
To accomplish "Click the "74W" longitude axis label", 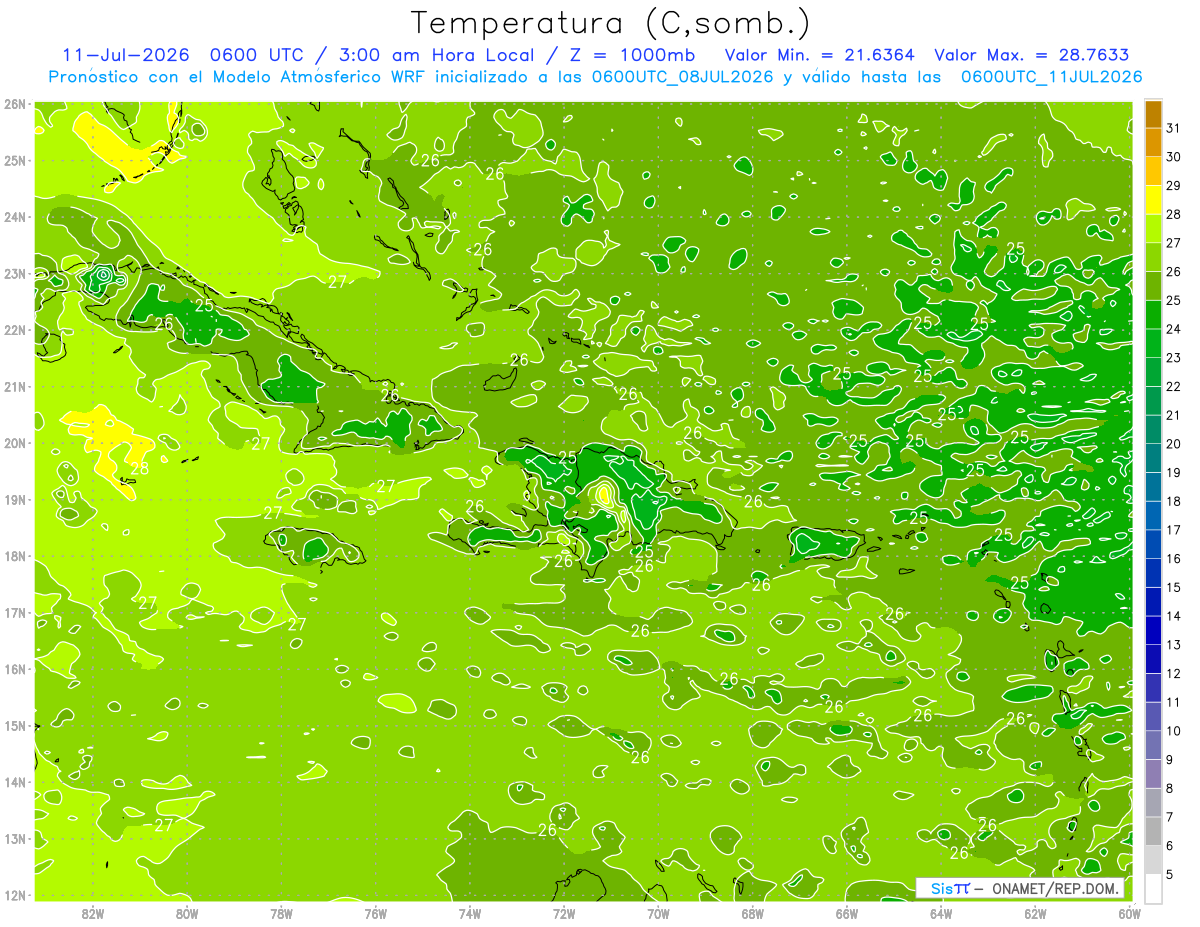I will 470,913.
